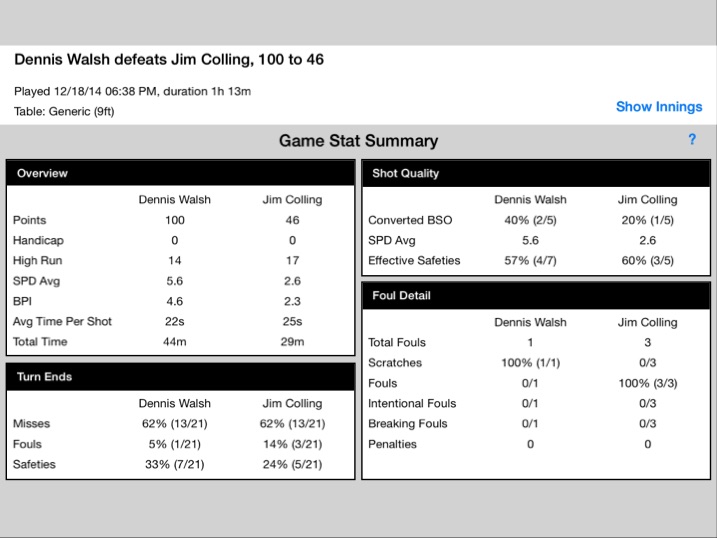This screenshot has width=717, height=538.
Task: Select Dennis Walsh's Points value 100
Action: click(175, 220)
